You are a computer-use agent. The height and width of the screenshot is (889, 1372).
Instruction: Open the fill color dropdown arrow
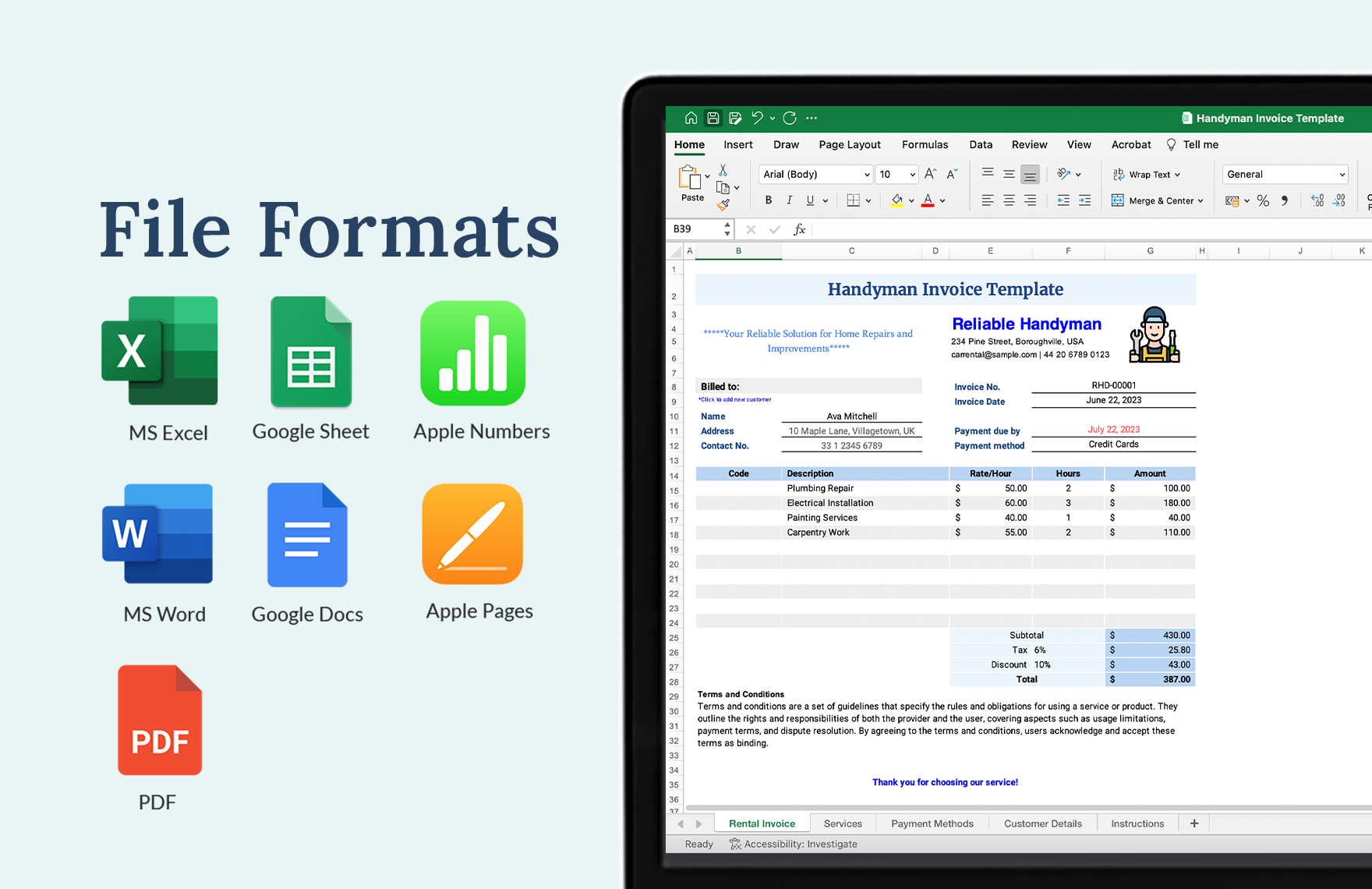(911, 201)
